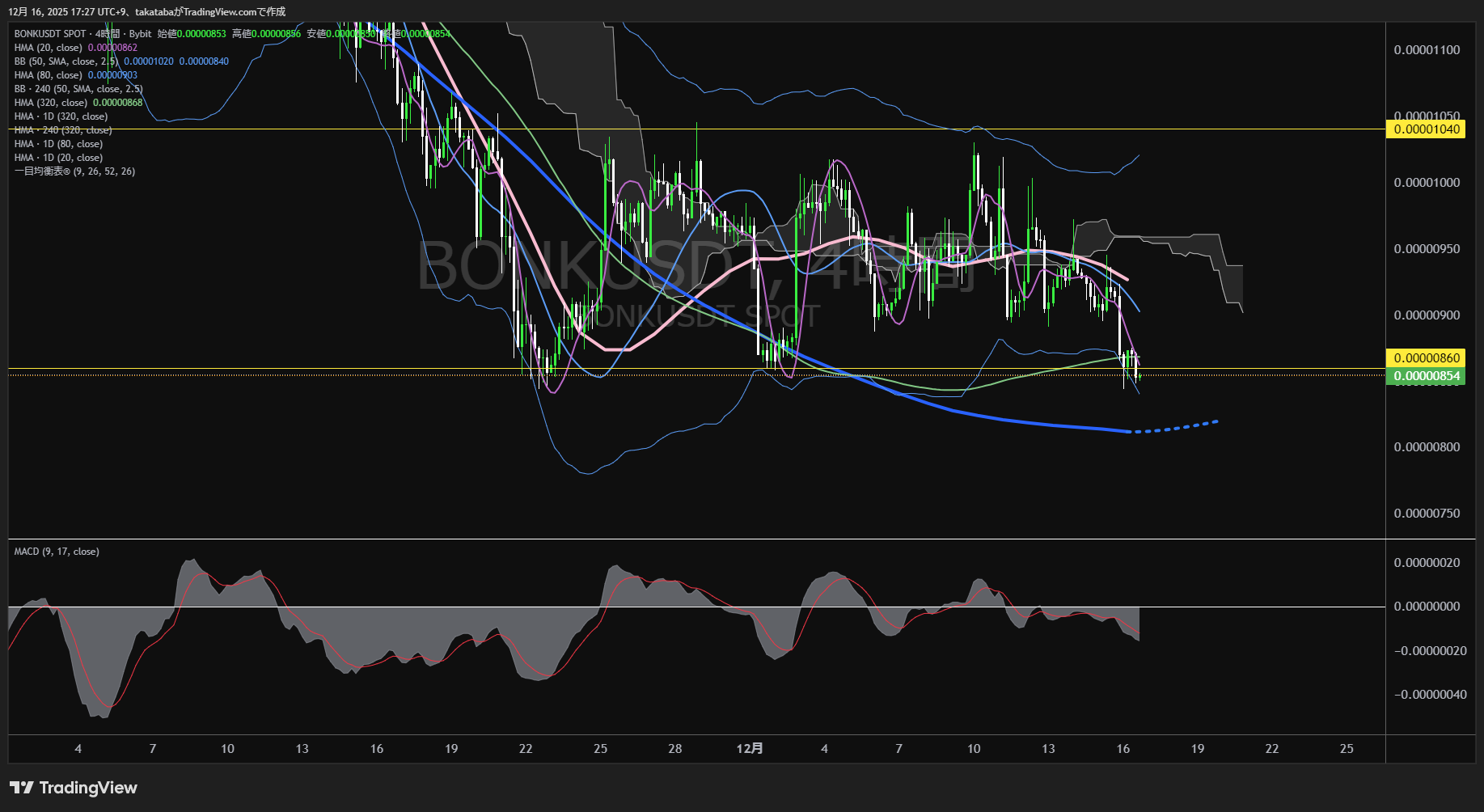
Task: Click the HMA · 1D (320, close) legend
Action: pyautogui.click(x=61, y=116)
